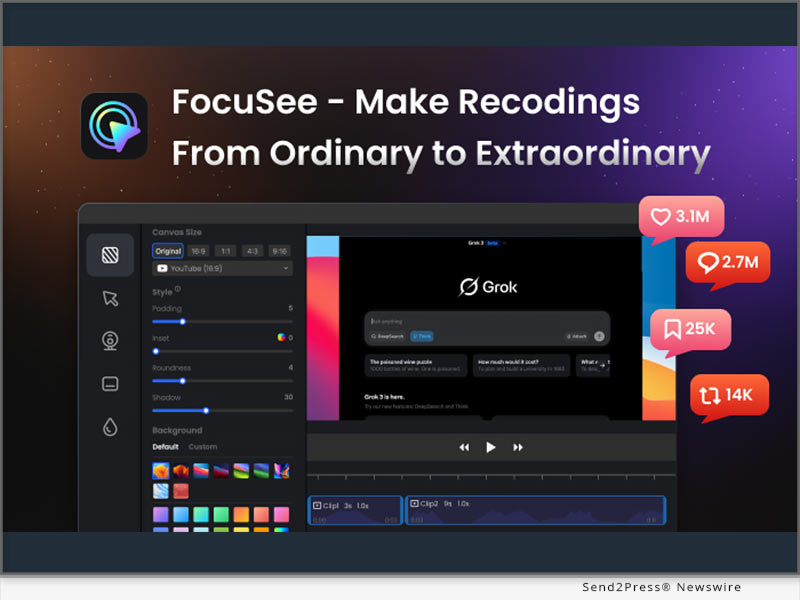Expand the YouTube (16:9) preset dropdown

click(x=221, y=268)
